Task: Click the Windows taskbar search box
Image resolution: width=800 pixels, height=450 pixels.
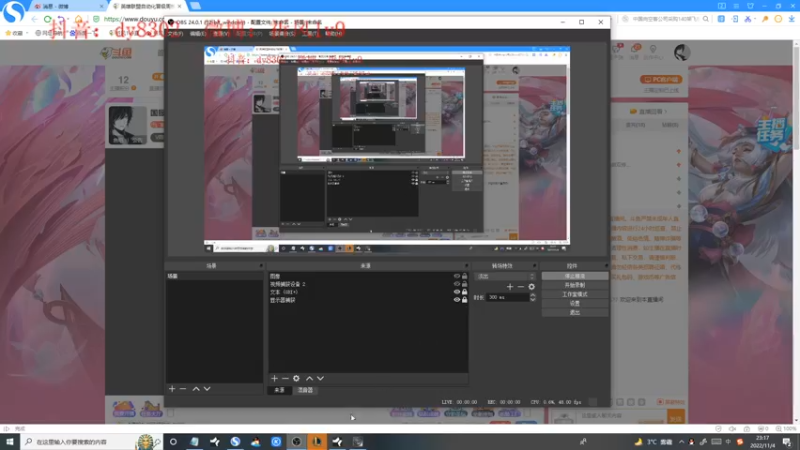Action: pyautogui.click(x=92, y=442)
